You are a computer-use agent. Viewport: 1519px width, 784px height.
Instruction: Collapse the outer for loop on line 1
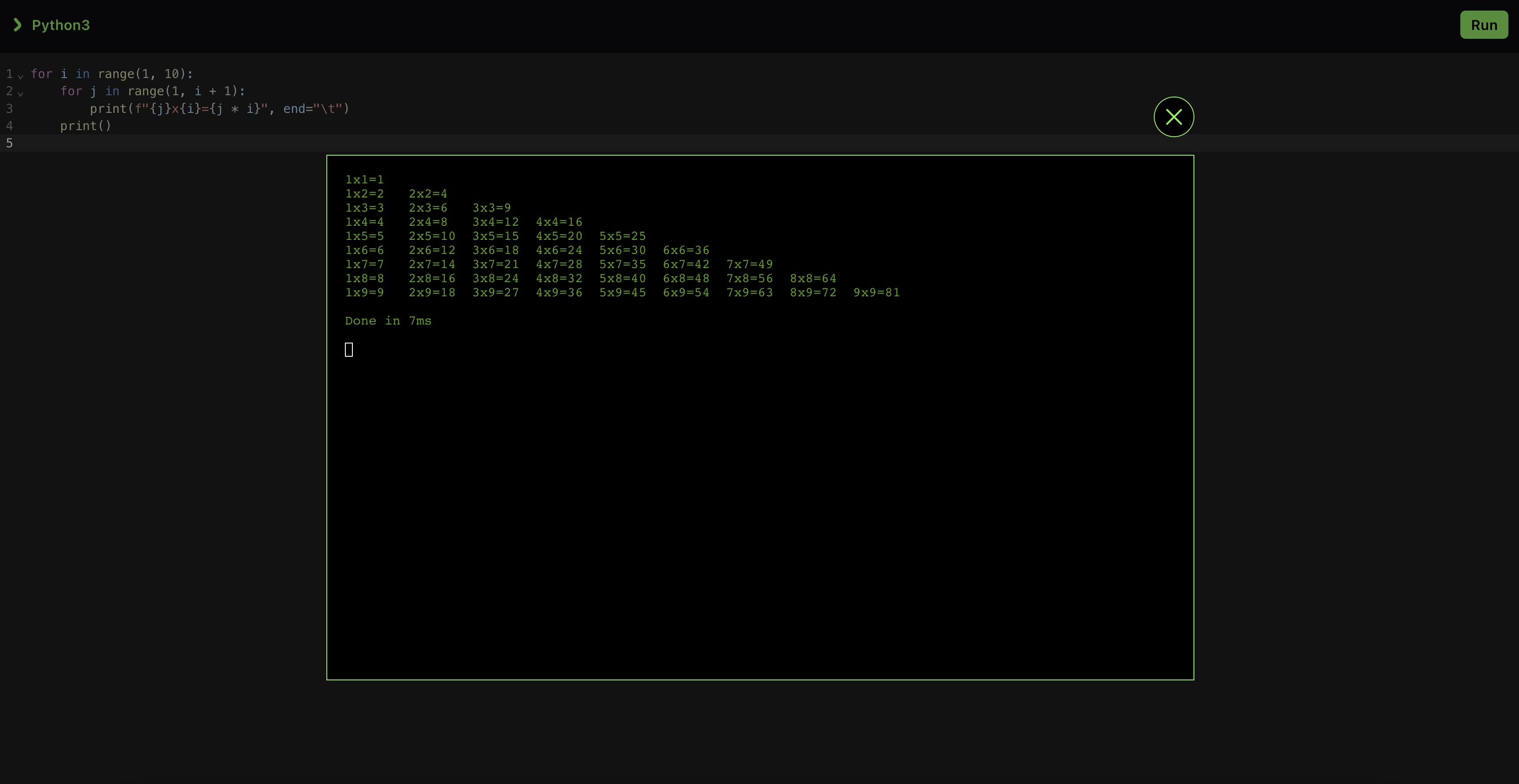tap(21, 75)
